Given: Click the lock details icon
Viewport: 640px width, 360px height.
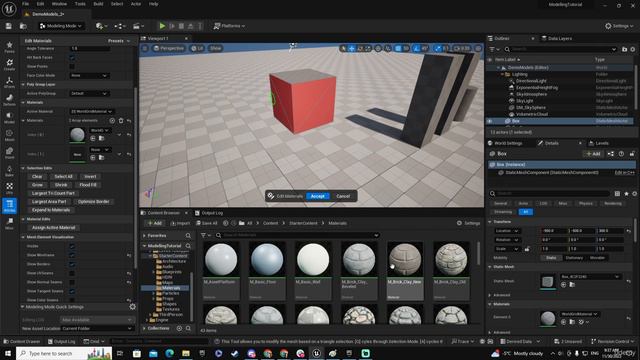Looking at the screenshot, I should point(632,154).
